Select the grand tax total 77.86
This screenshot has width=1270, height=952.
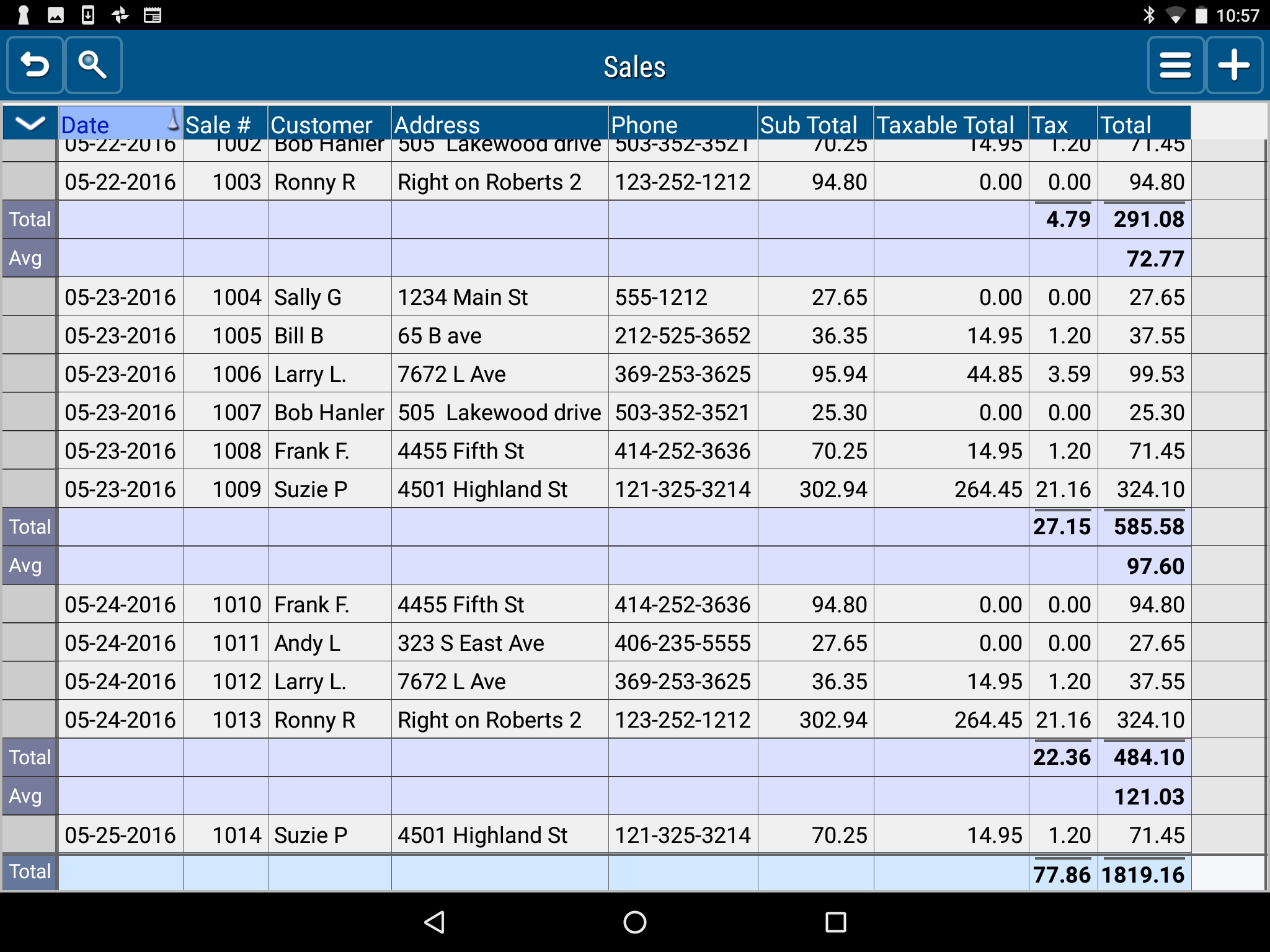click(x=1063, y=874)
